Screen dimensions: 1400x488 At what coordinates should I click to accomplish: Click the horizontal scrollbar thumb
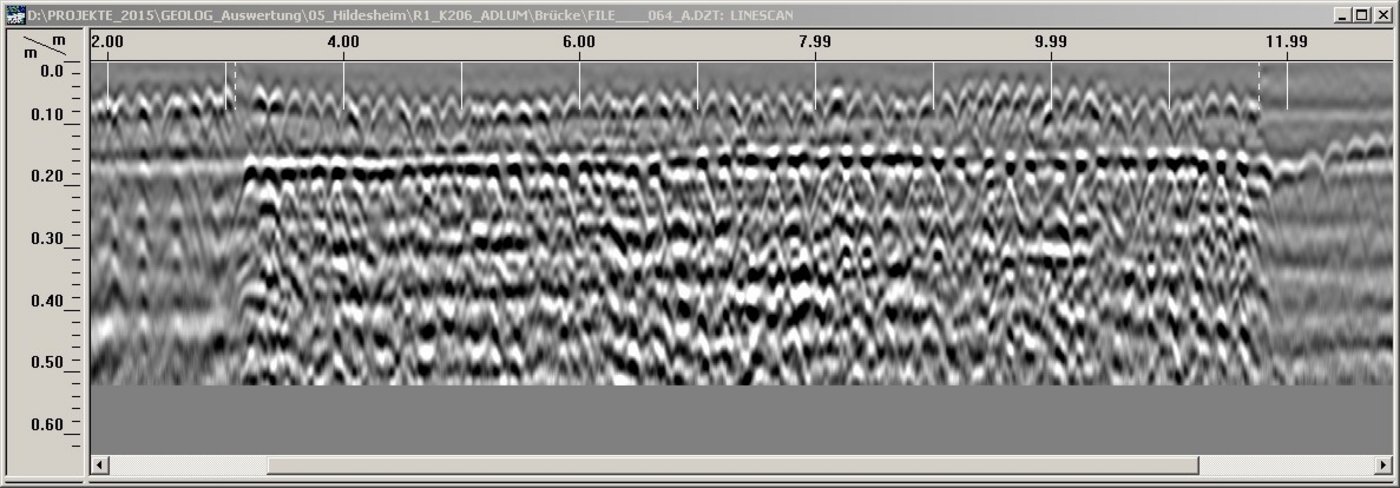[733, 465]
